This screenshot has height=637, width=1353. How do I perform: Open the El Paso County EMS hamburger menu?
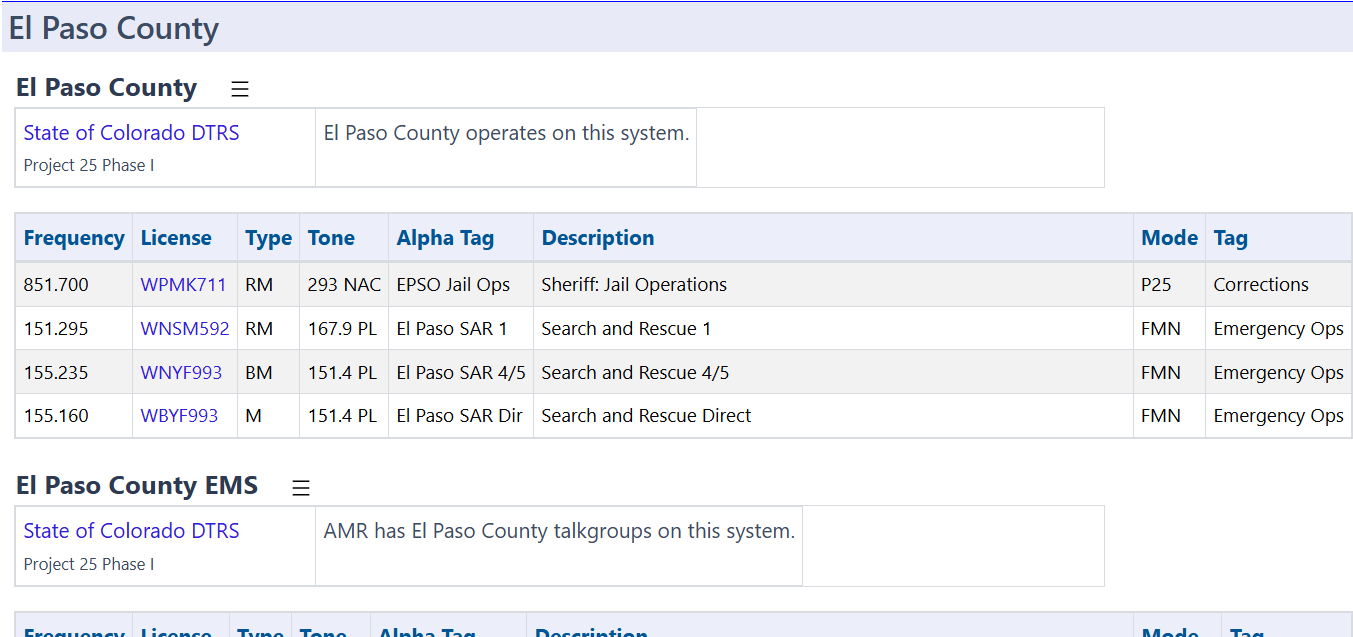[301, 487]
